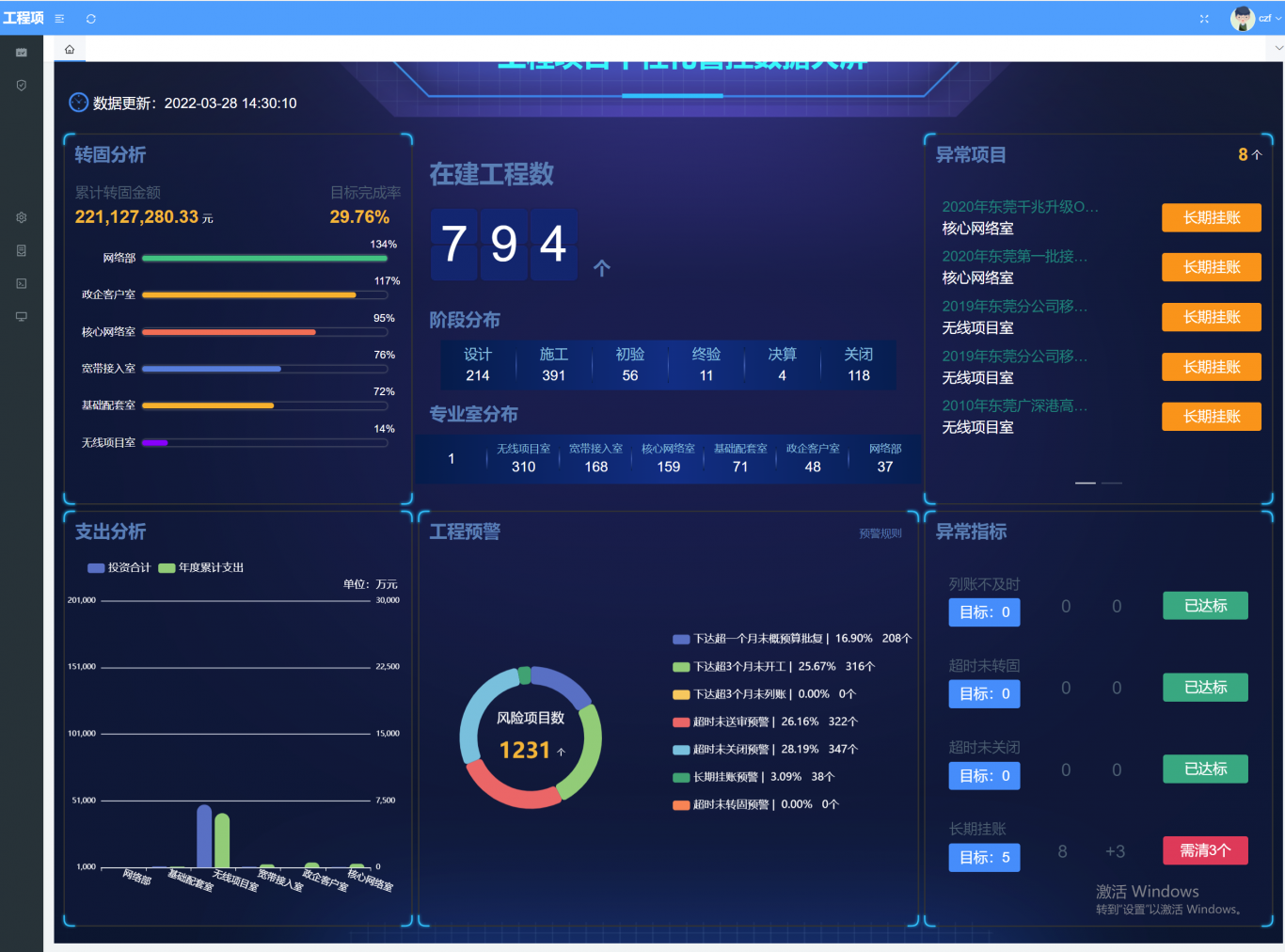The width and height of the screenshot is (1285, 952).
Task: Toggle legend 超时未转固预警
Action: (755, 804)
